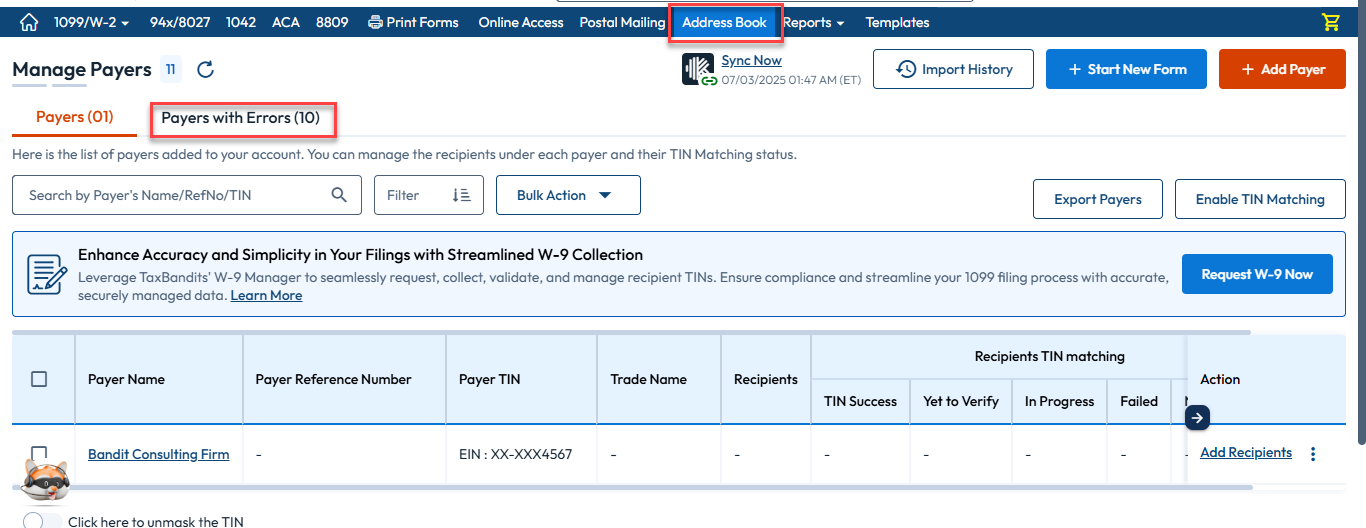Expand the 1099/W-2 dropdown menu

(91, 22)
